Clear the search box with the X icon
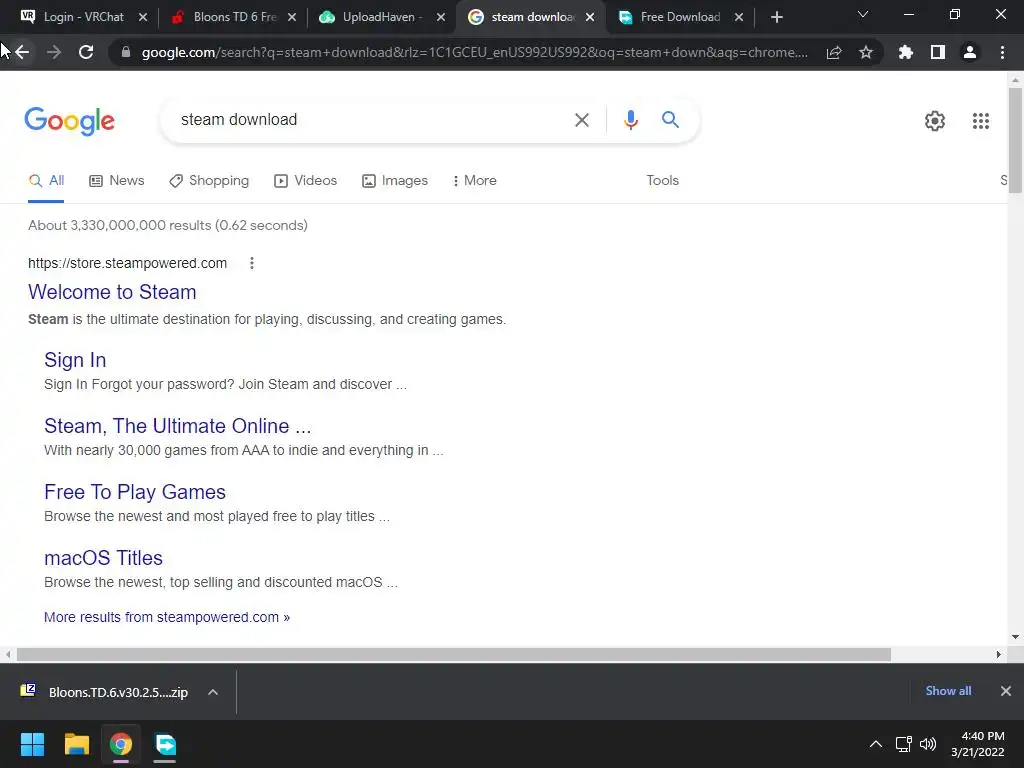This screenshot has width=1024, height=768. (x=581, y=120)
